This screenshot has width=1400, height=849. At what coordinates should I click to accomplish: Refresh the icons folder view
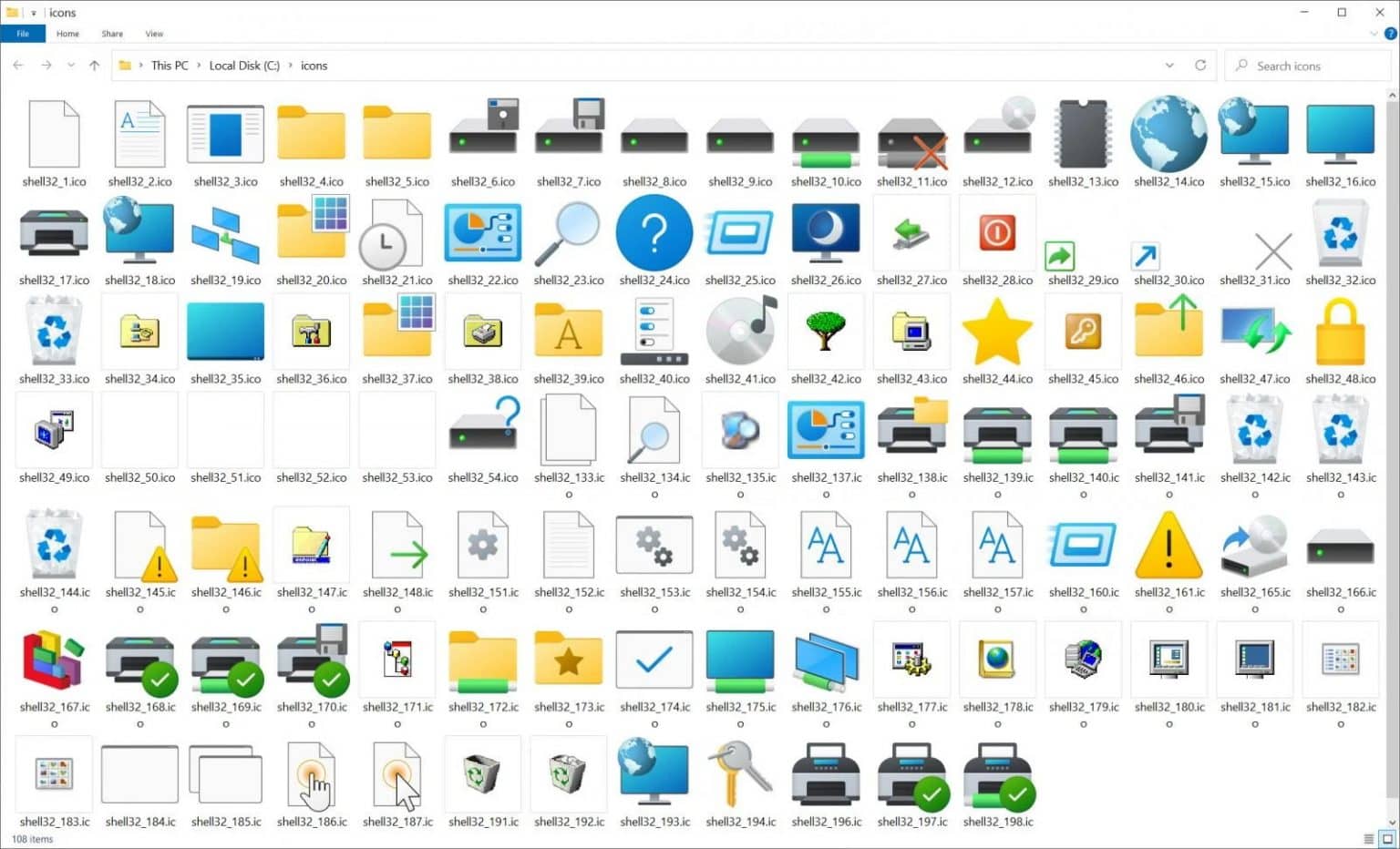(1201, 66)
